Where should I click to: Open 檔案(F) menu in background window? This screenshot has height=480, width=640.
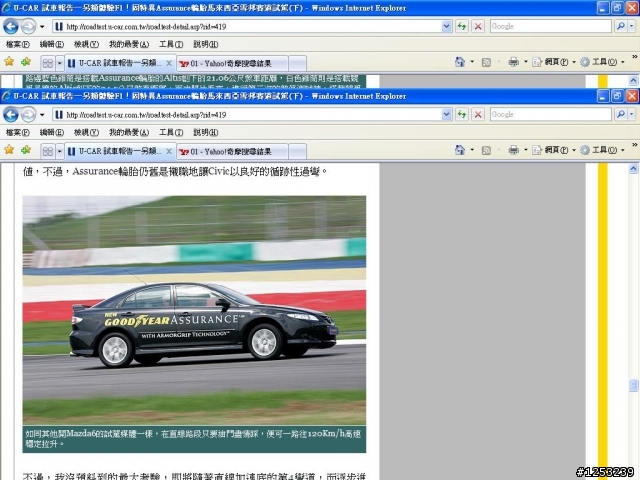(18, 44)
